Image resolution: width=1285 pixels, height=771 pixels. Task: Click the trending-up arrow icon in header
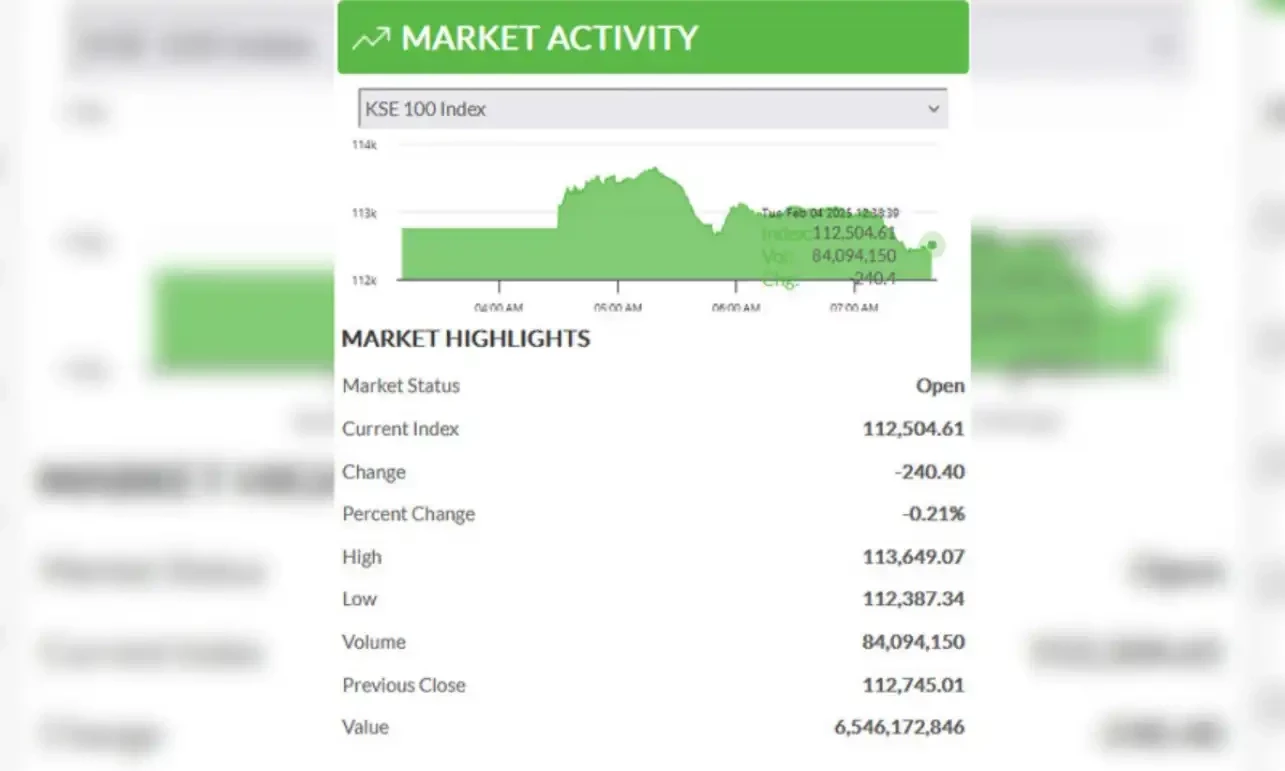(370, 38)
